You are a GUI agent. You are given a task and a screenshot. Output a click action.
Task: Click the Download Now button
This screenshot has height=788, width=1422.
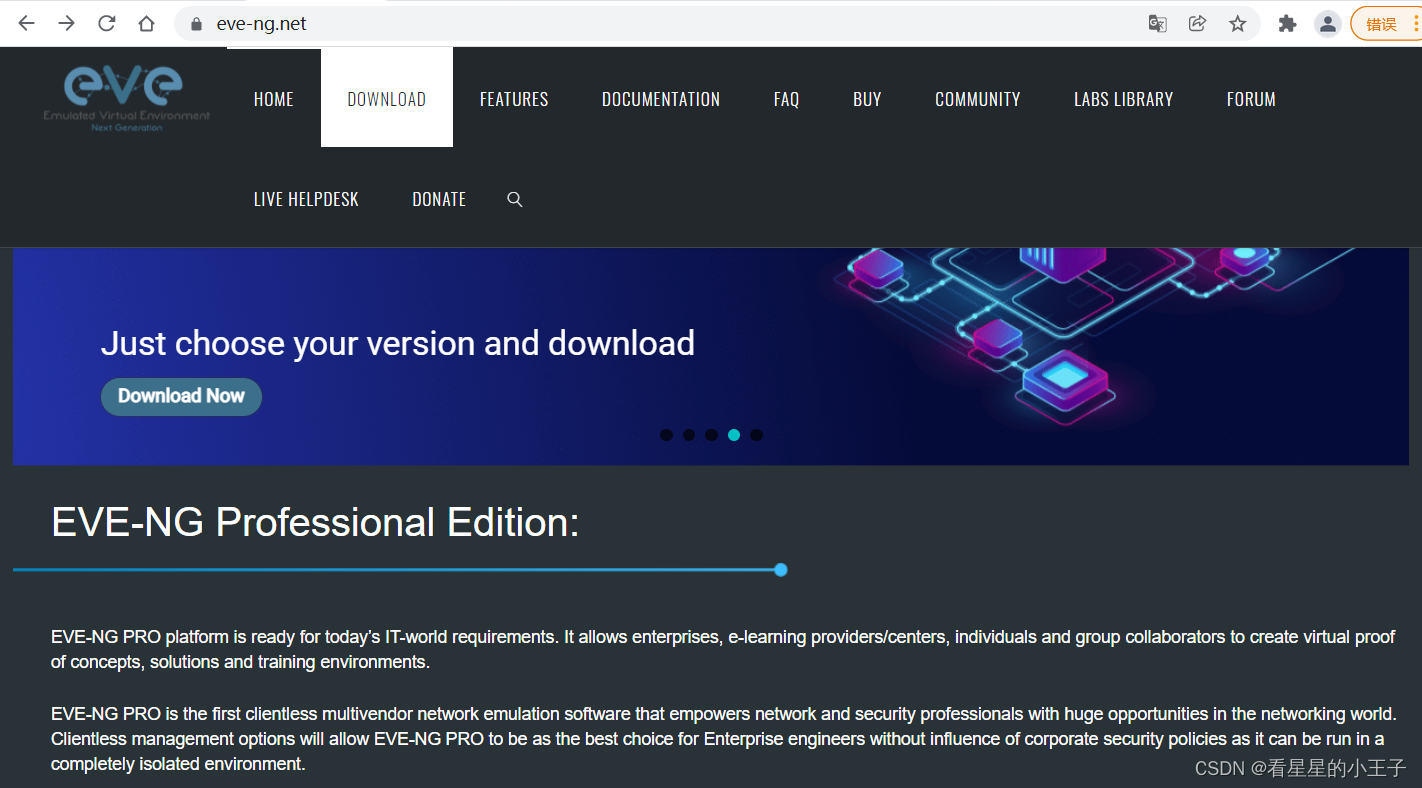coord(181,396)
